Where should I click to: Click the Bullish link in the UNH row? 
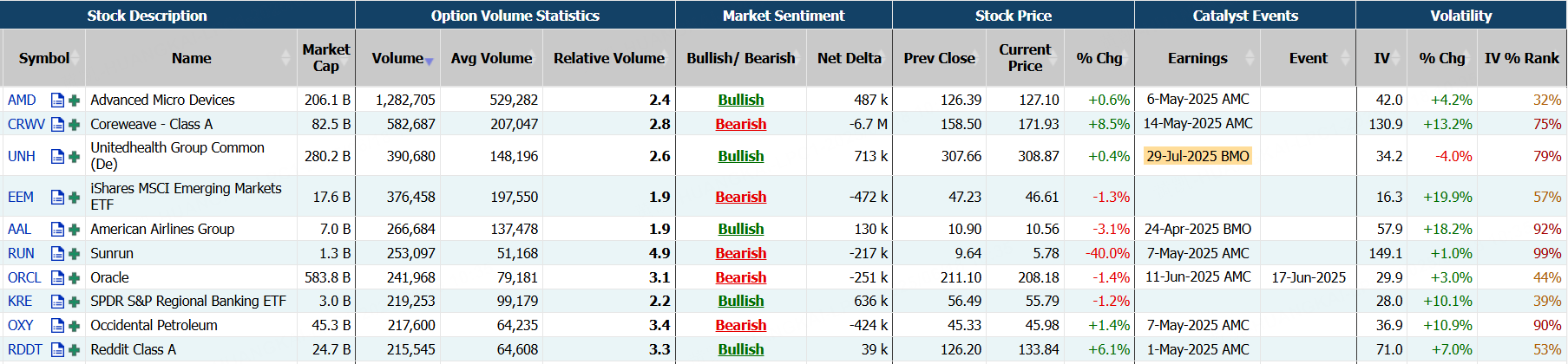(741, 157)
